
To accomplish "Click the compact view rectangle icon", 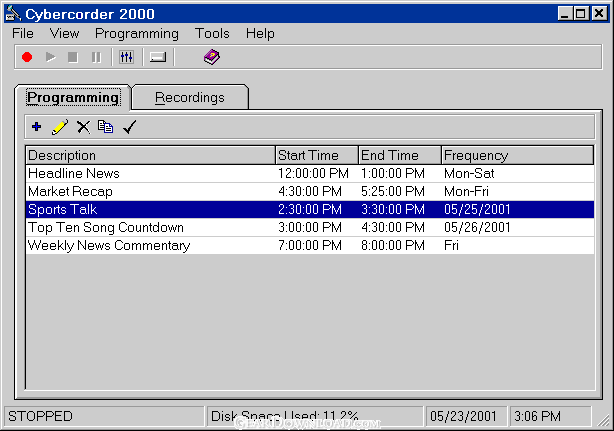I will 157,57.
